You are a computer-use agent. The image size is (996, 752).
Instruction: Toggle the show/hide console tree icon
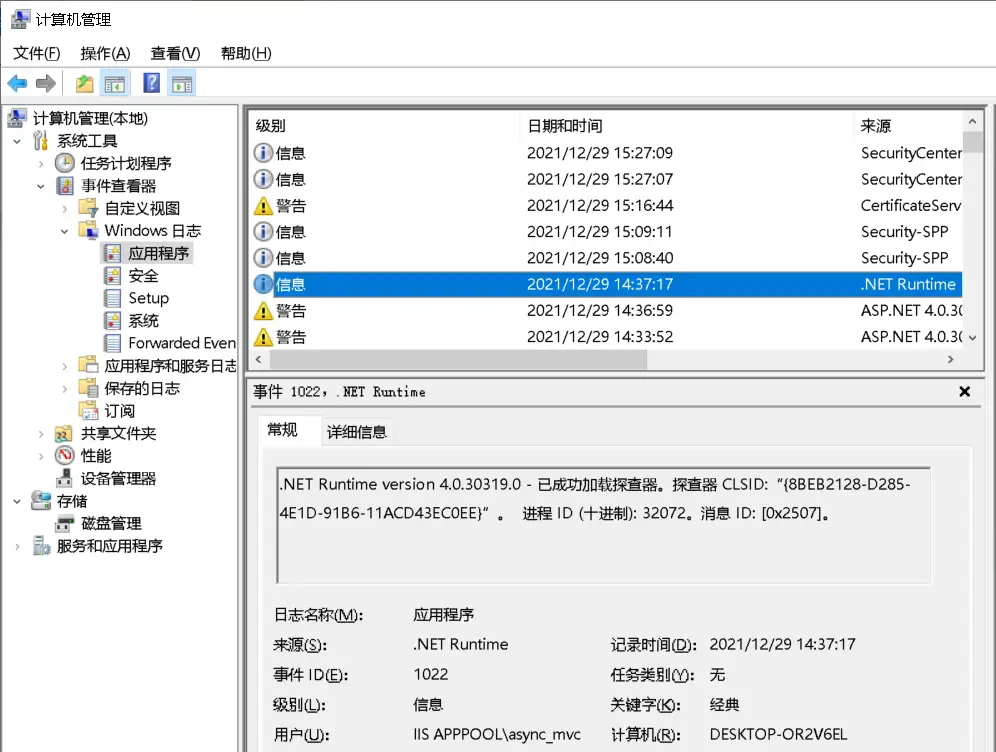[115, 83]
